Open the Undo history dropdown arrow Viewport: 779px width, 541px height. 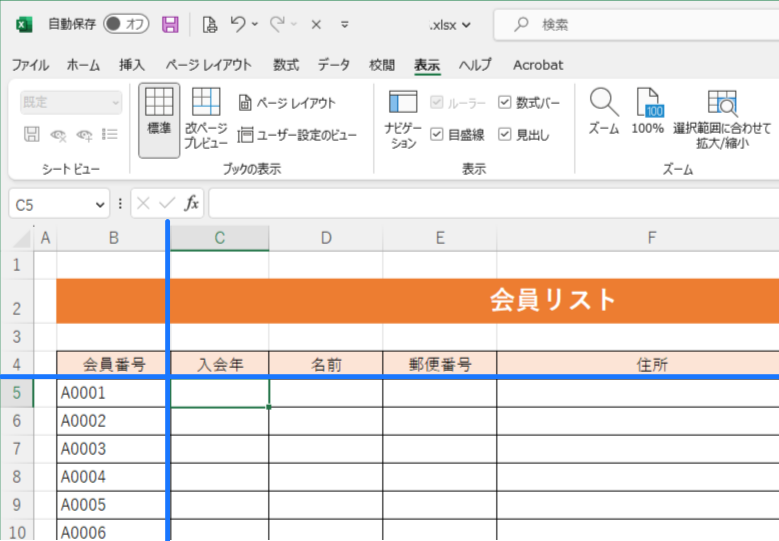tap(255, 24)
